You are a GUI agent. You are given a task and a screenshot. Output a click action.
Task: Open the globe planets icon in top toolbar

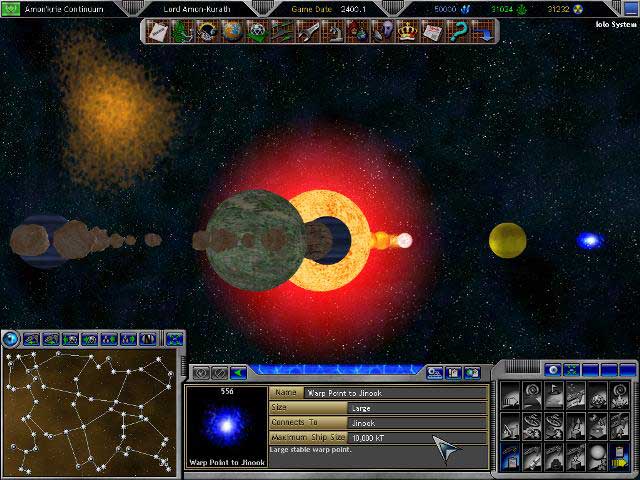pyautogui.click(x=231, y=31)
